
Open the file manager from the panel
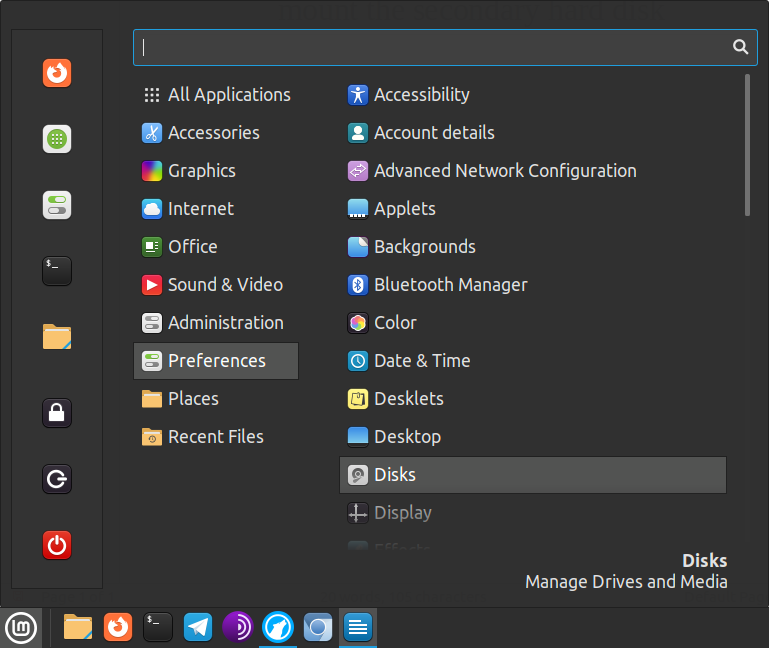point(77,627)
